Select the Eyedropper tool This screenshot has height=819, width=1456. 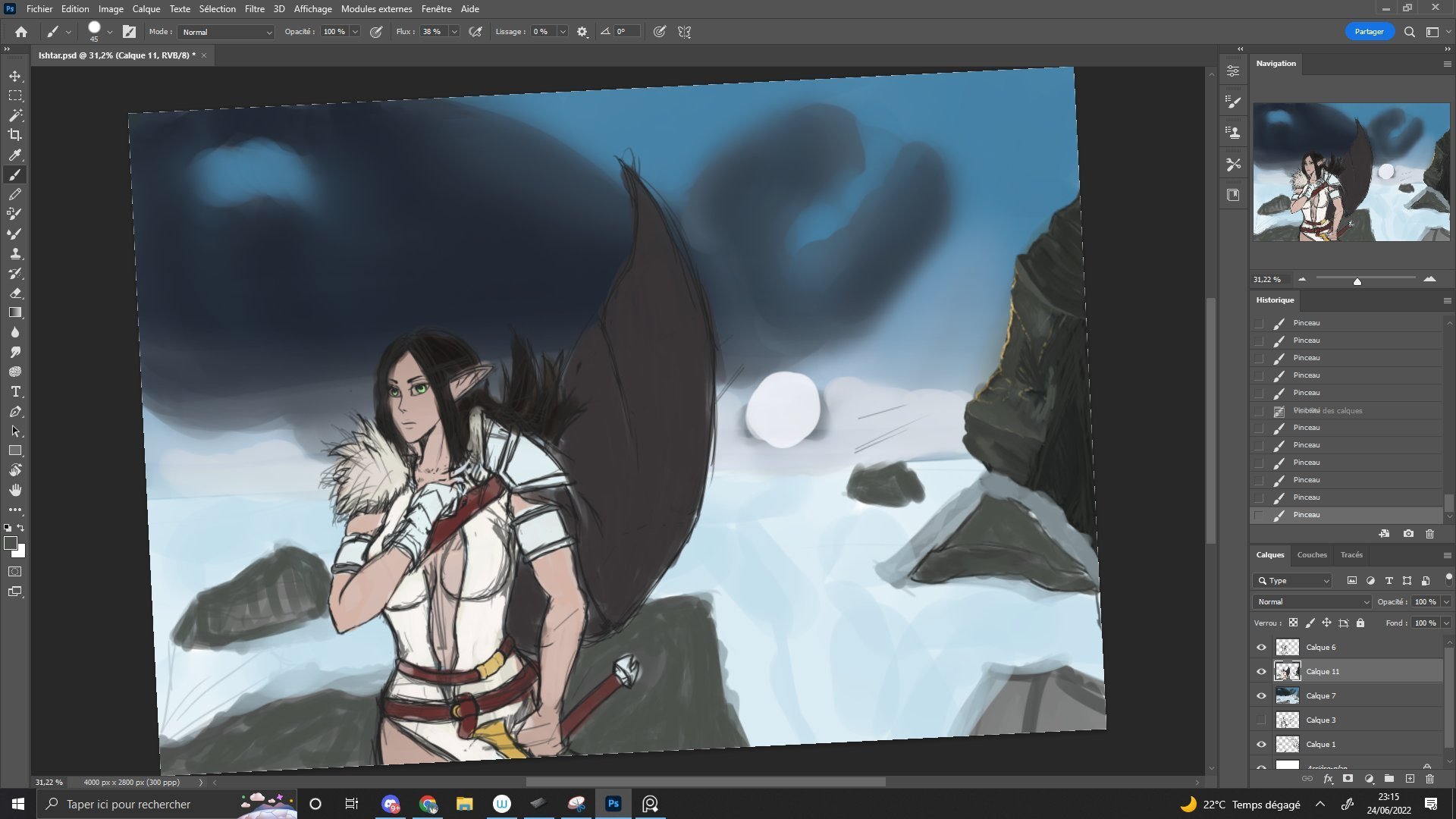[x=15, y=155]
